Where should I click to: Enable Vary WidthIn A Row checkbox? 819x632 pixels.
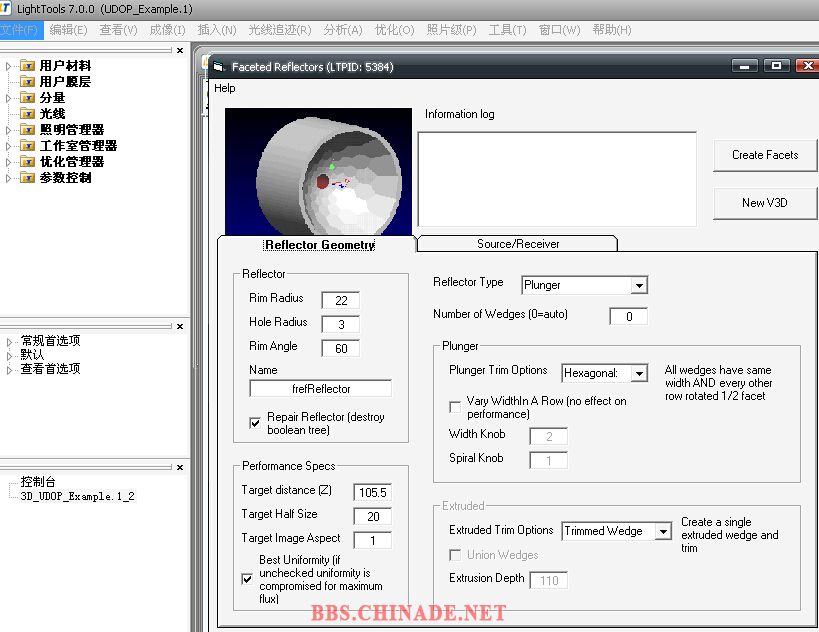click(x=455, y=407)
